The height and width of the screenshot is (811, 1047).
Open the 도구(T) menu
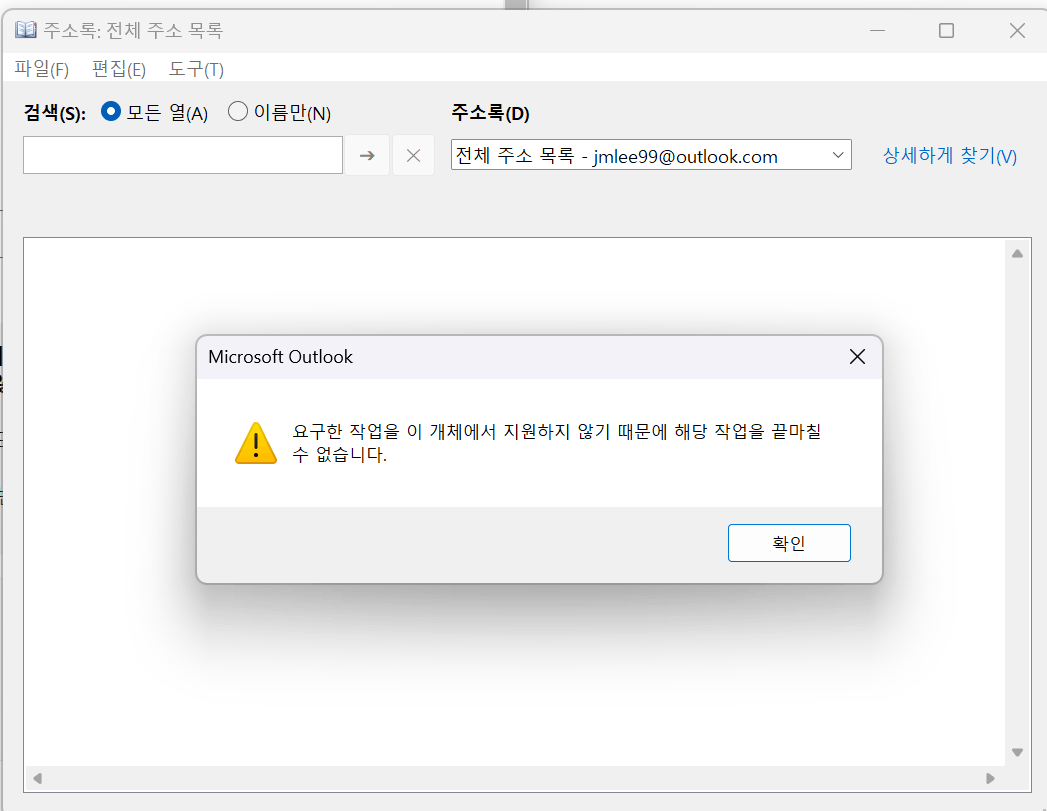(x=196, y=69)
